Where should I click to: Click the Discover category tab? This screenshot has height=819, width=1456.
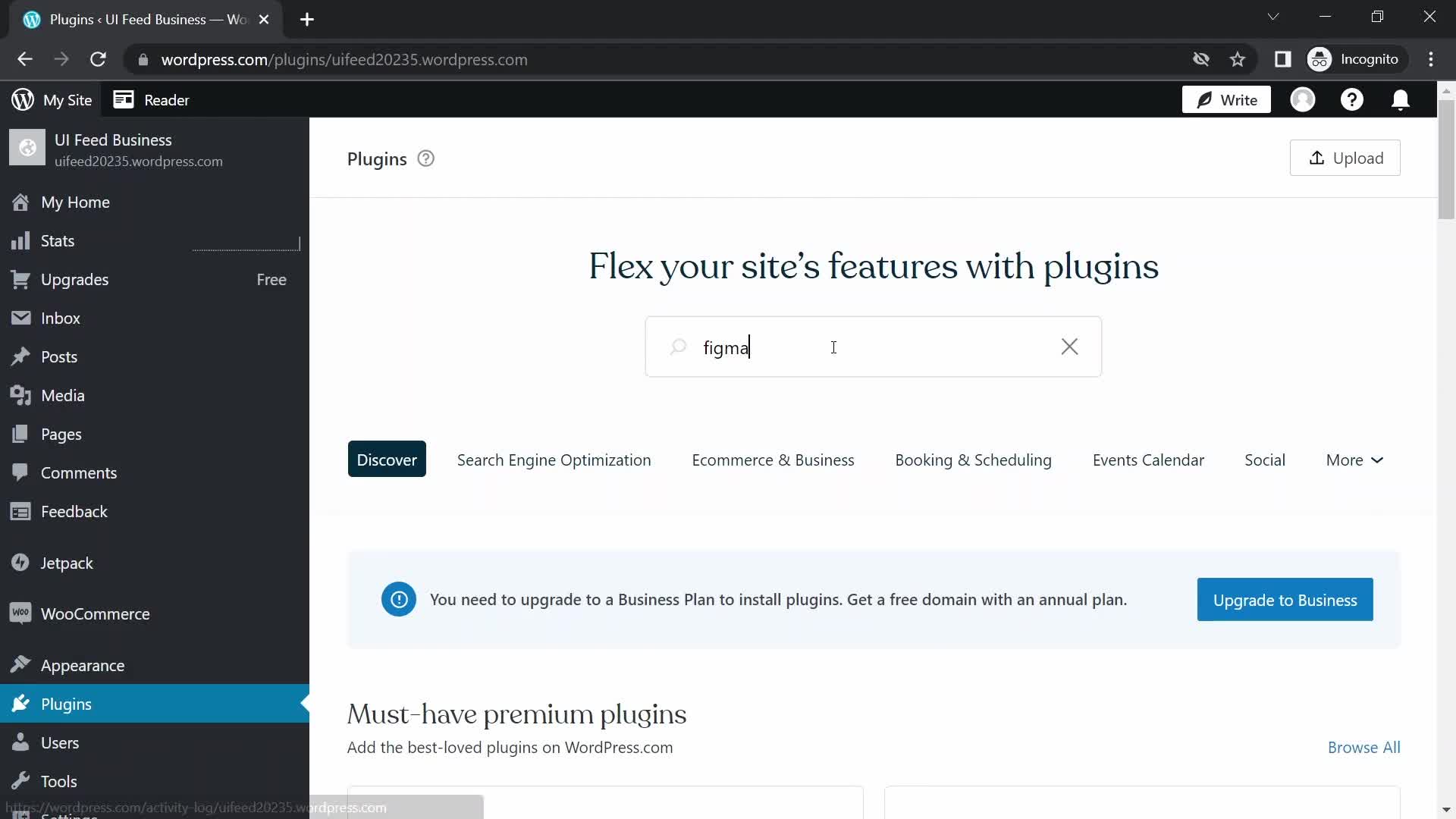click(387, 459)
